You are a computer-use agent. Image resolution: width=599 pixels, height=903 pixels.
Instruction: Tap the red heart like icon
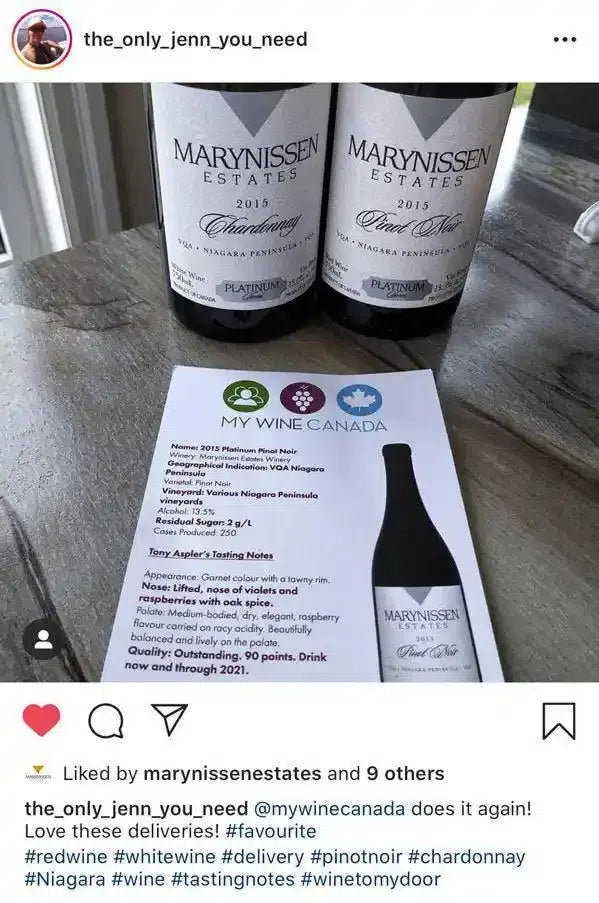click(41, 720)
